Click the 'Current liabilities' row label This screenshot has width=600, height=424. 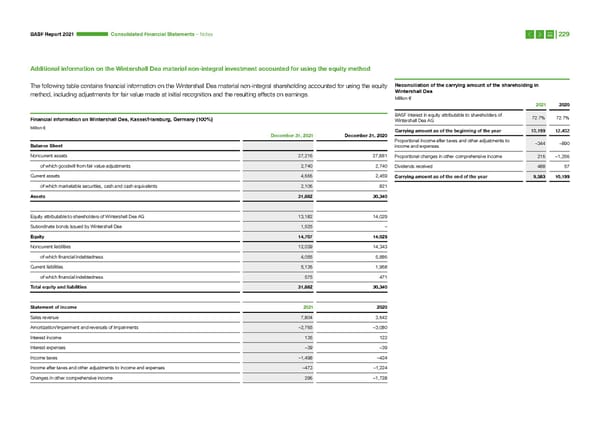[46, 267]
